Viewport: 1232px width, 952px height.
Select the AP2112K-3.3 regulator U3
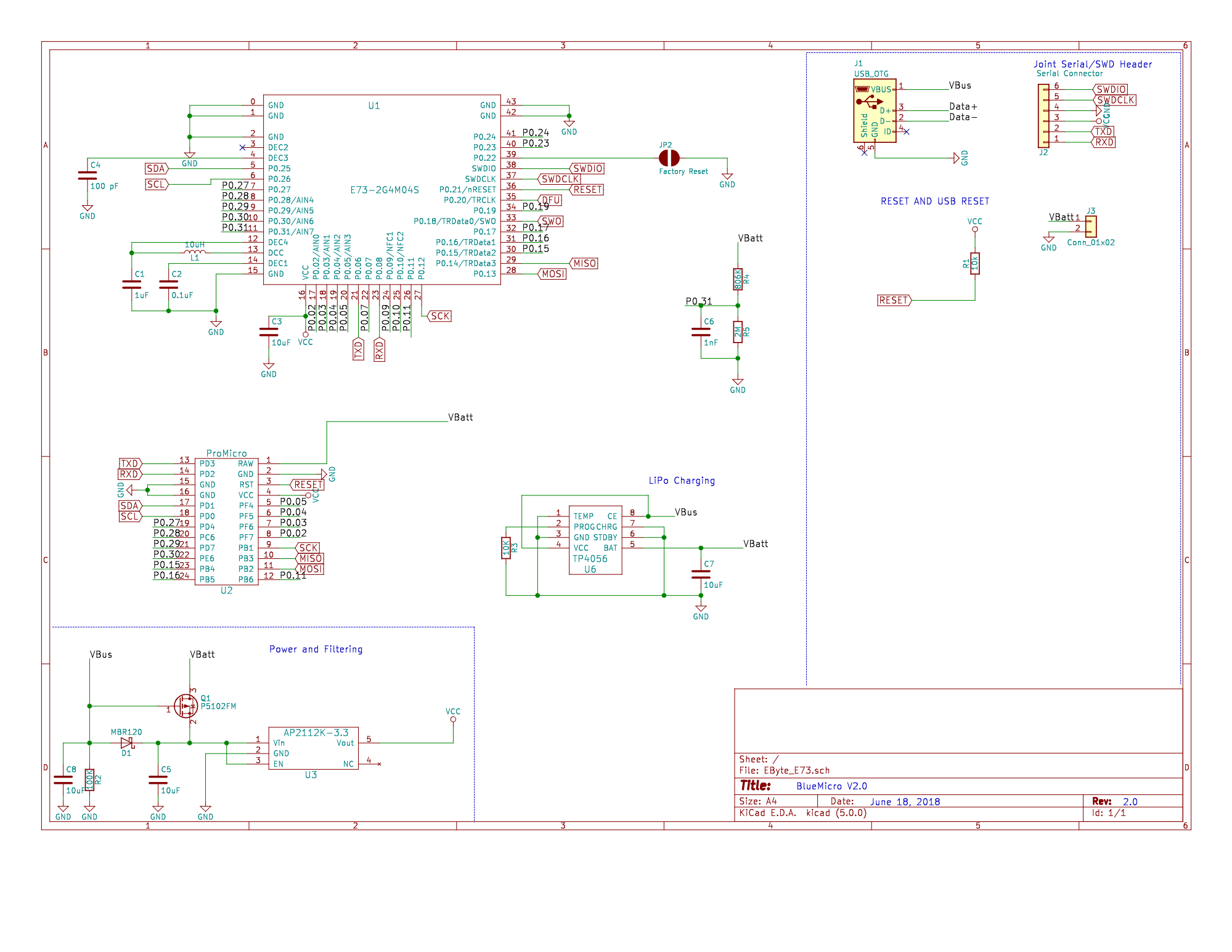pyautogui.click(x=313, y=748)
